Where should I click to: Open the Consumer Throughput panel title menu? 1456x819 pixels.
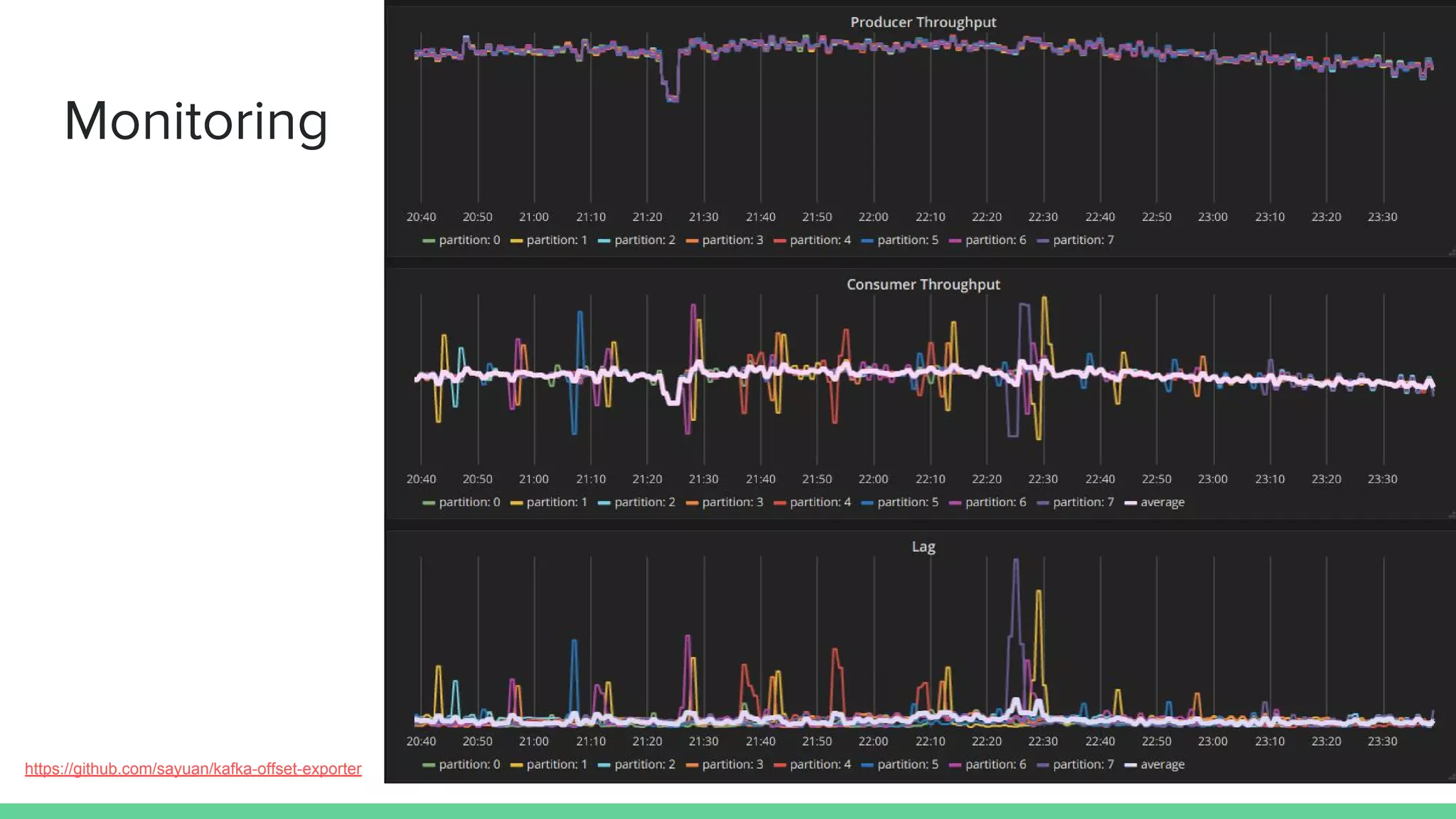point(923,284)
